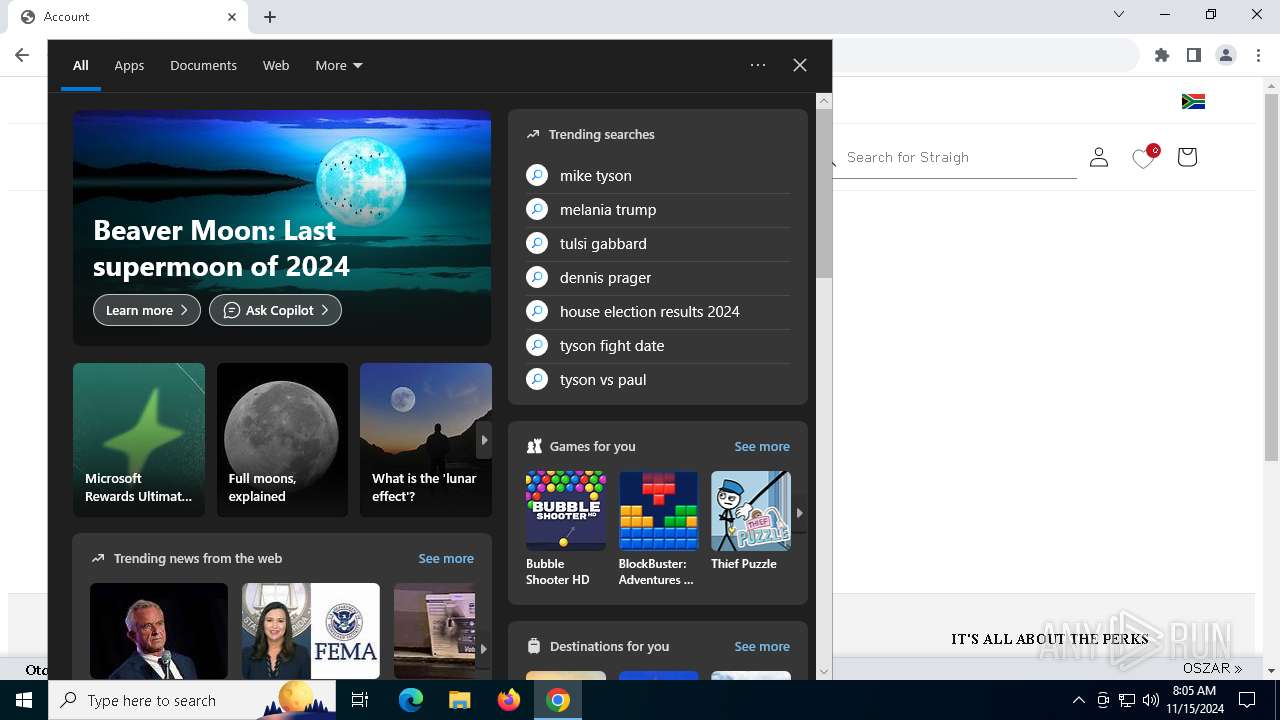Select the Apps search filter tab
1280x720 pixels.
[129, 65]
